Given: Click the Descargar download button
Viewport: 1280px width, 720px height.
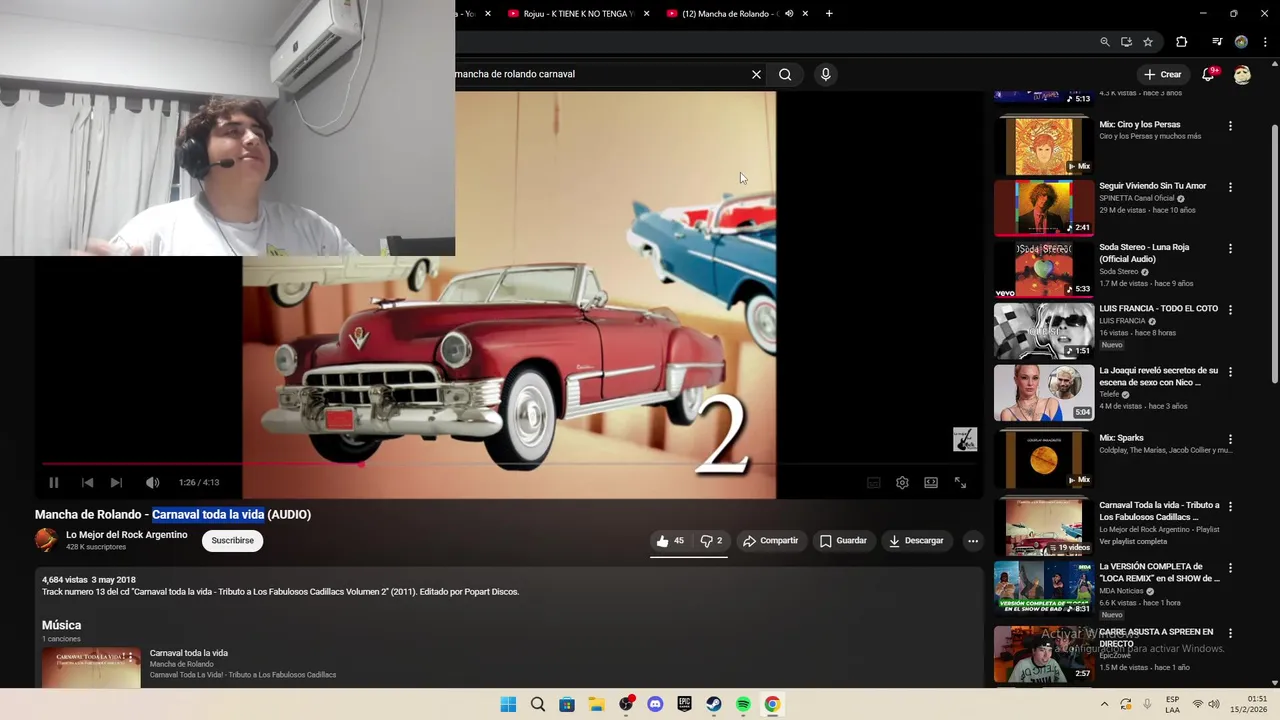Looking at the screenshot, I should (x=916, y=541).
